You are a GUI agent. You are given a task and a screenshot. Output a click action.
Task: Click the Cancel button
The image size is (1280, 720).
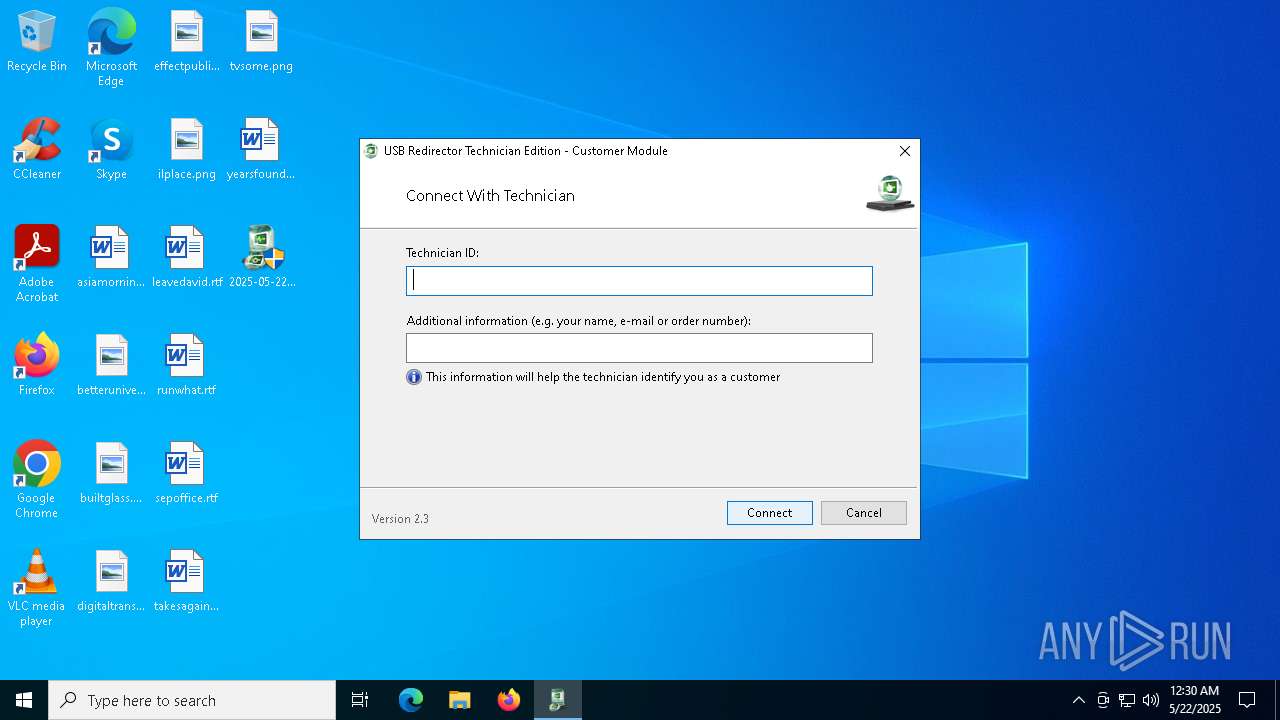click(x=864, y=513)
